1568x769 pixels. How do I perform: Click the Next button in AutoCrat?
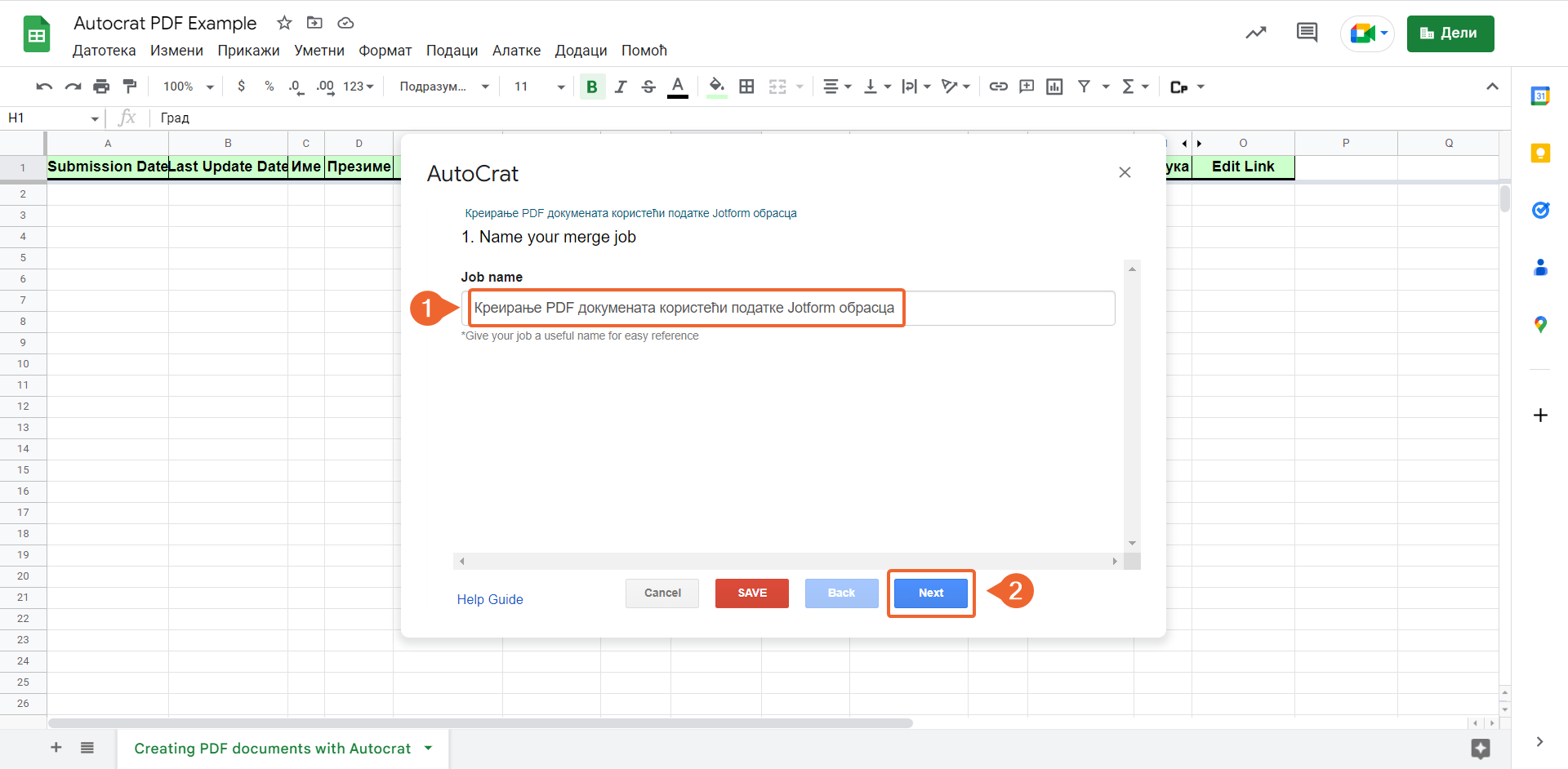tap(931, 593)
